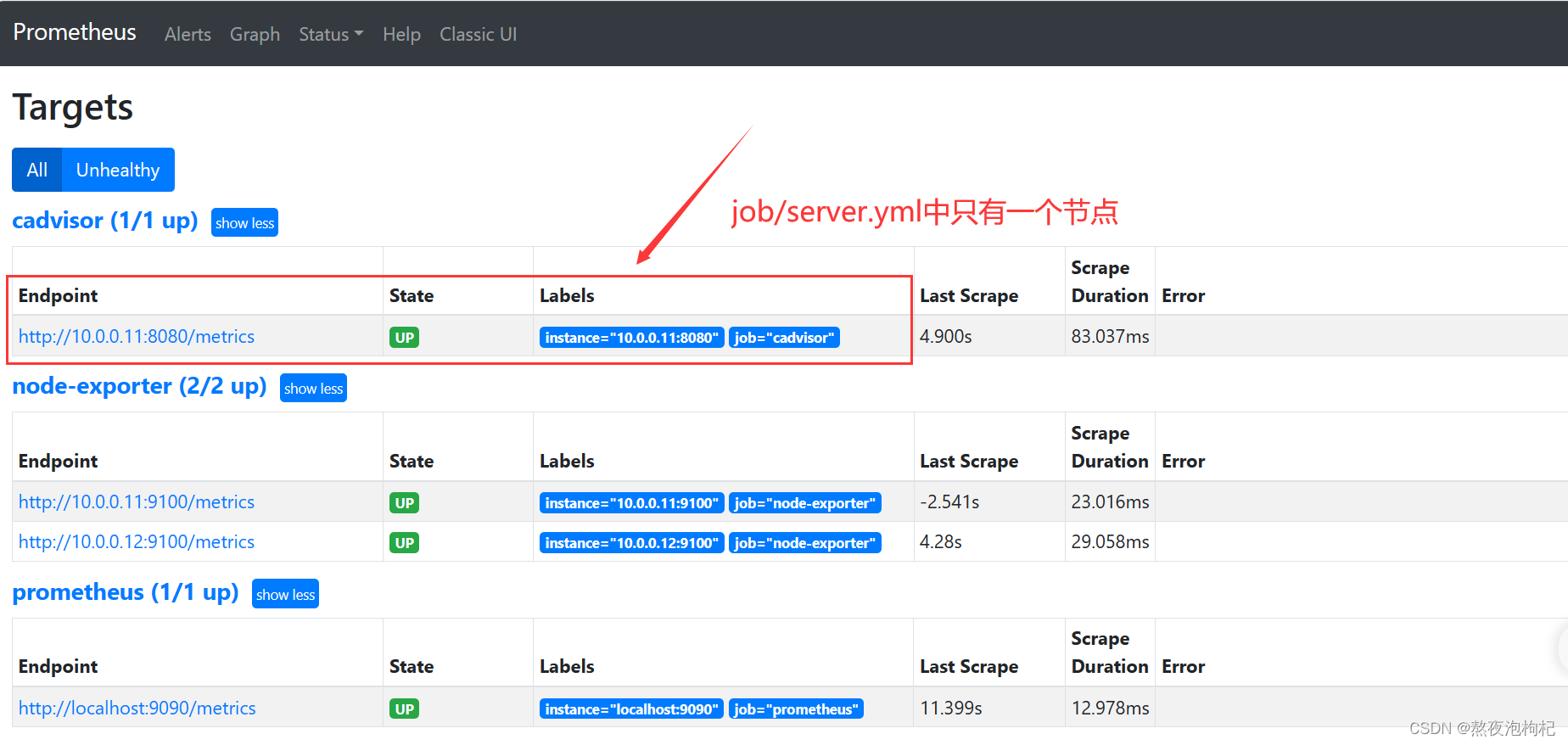The height and width of the screenshot is (745, 1568).
Task: Click State header in node-exporter table
Action: (412, 461)
